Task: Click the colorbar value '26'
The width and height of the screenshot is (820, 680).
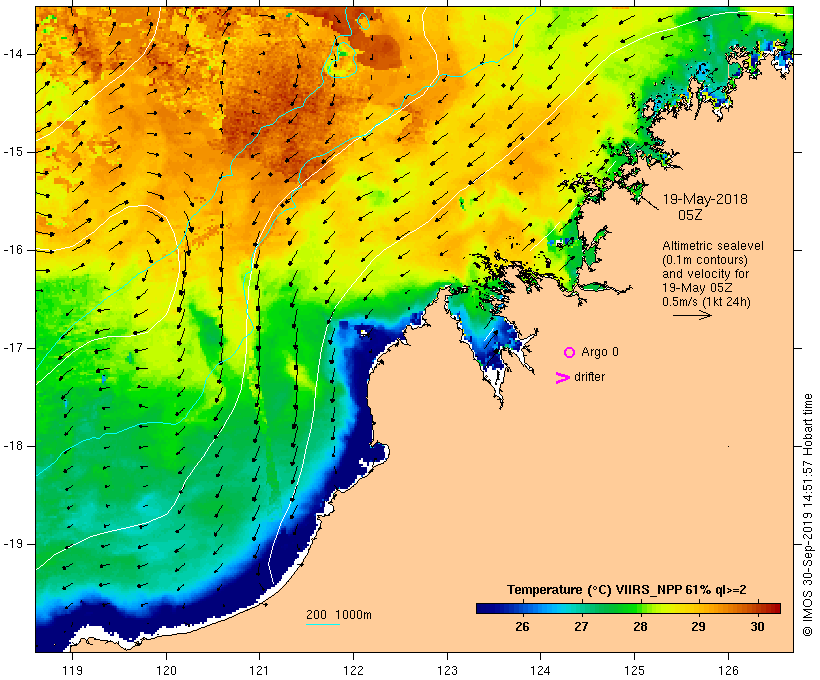Action: (522, 626)
